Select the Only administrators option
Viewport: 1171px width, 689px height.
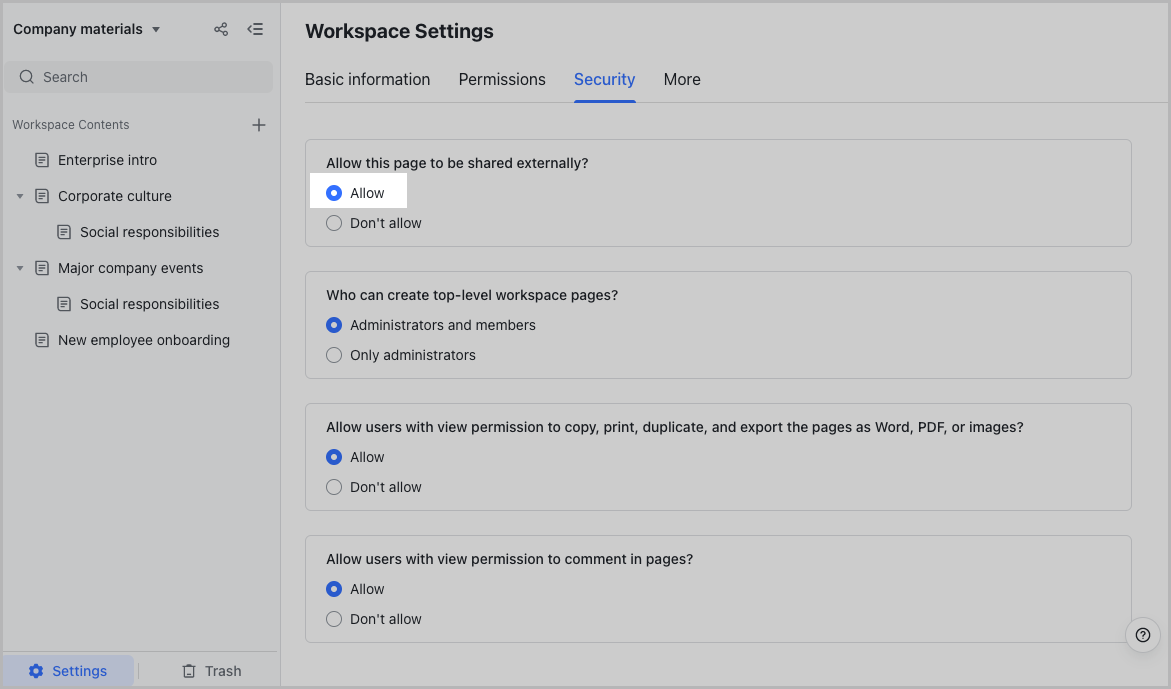(334, 355)
